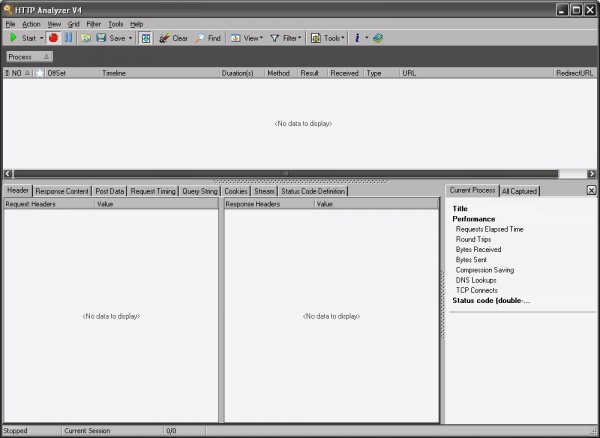Open the File menu

point(10,24)
